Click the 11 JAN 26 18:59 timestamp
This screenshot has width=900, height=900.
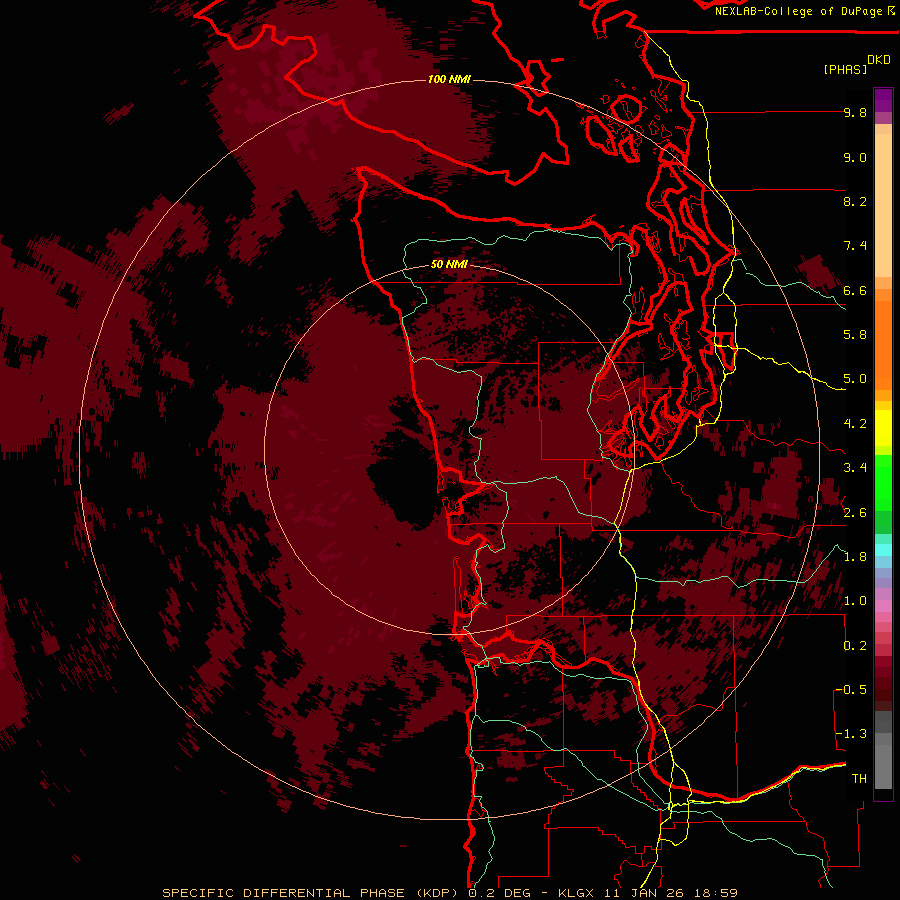click(x=671, y=893)
